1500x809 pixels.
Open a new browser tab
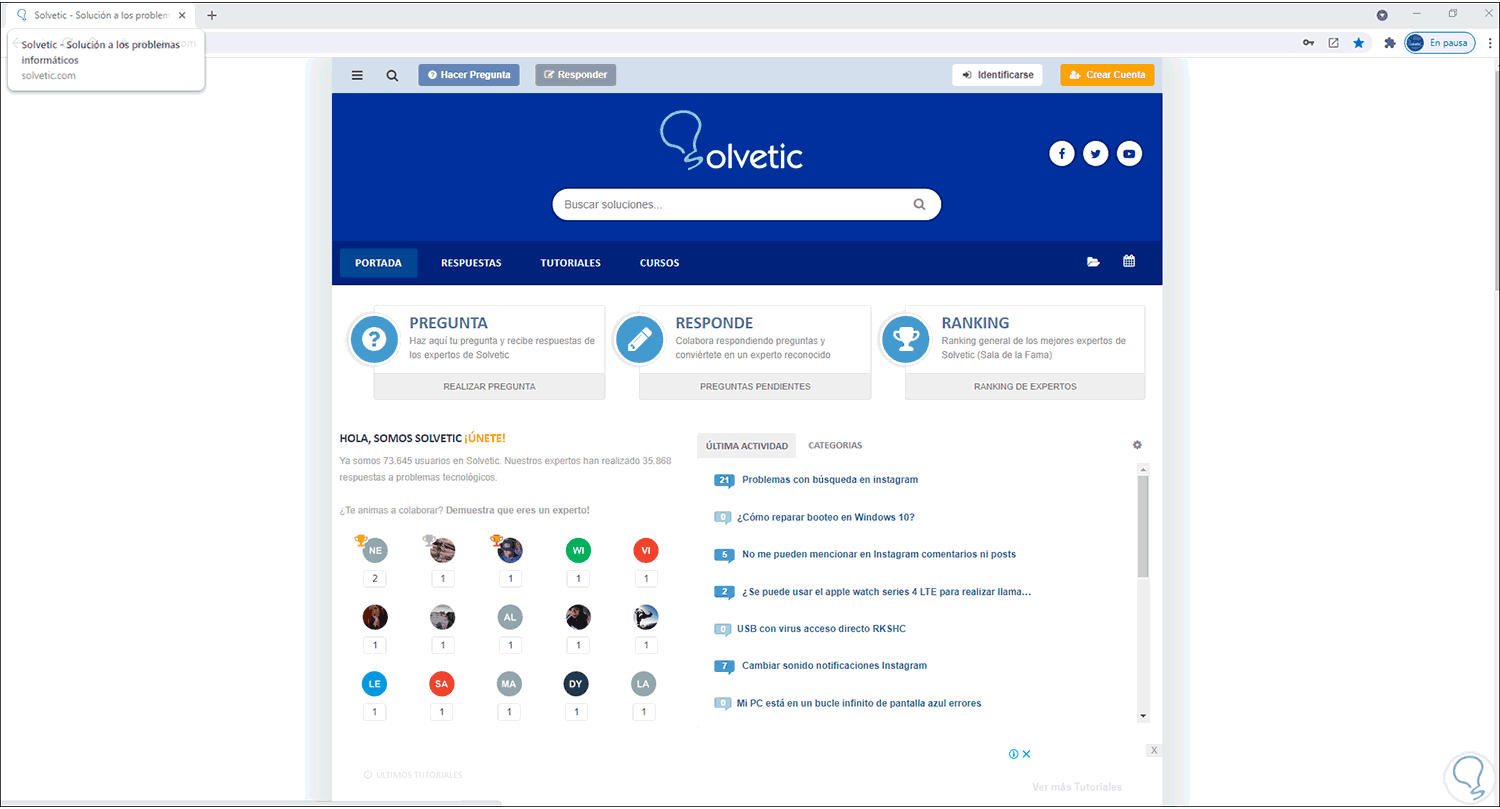(x=212, y=15)
